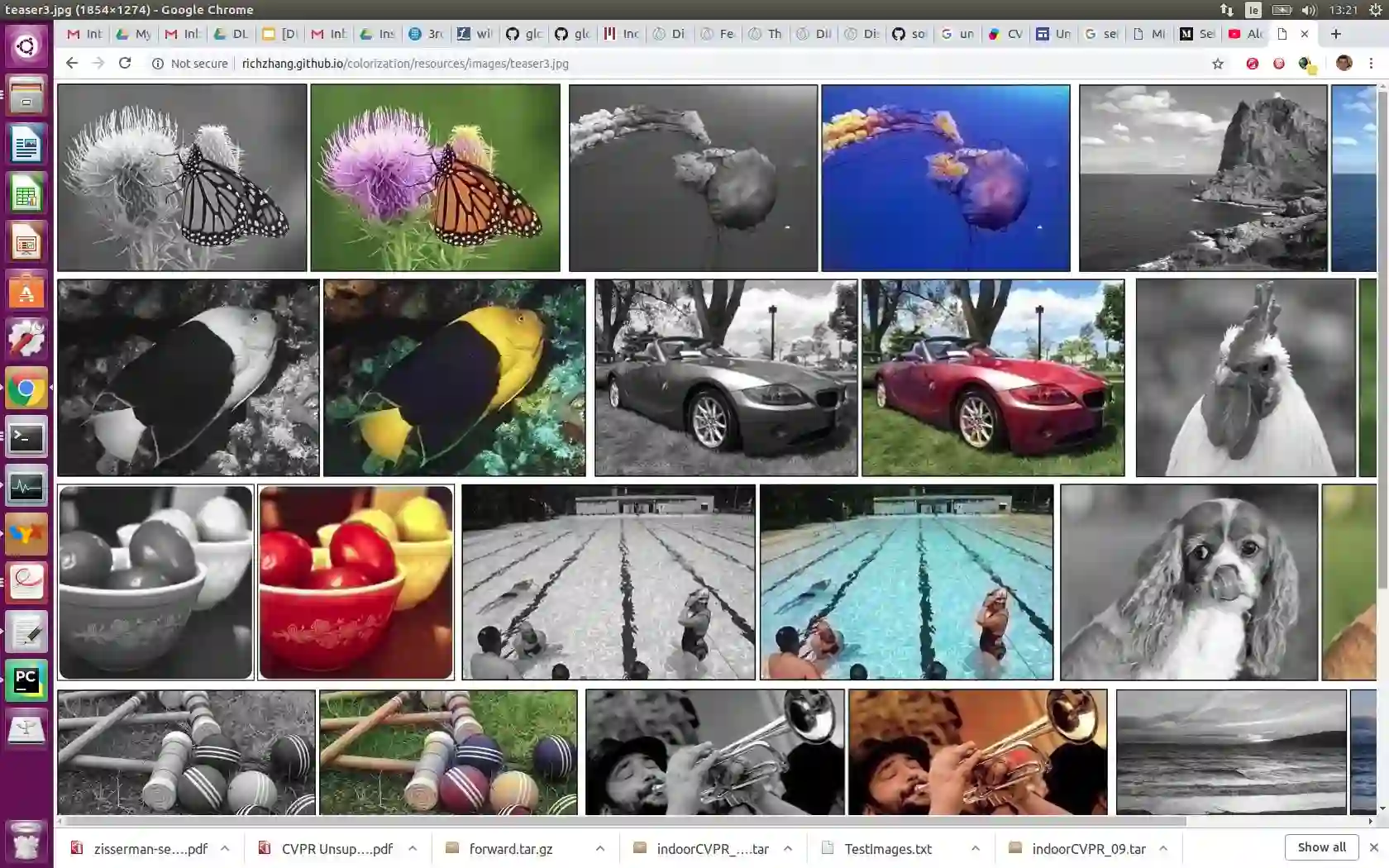Screen dimensions: 1389x868
Task: Open Terminal from the launcher
Action: click(x=26, y=438)
